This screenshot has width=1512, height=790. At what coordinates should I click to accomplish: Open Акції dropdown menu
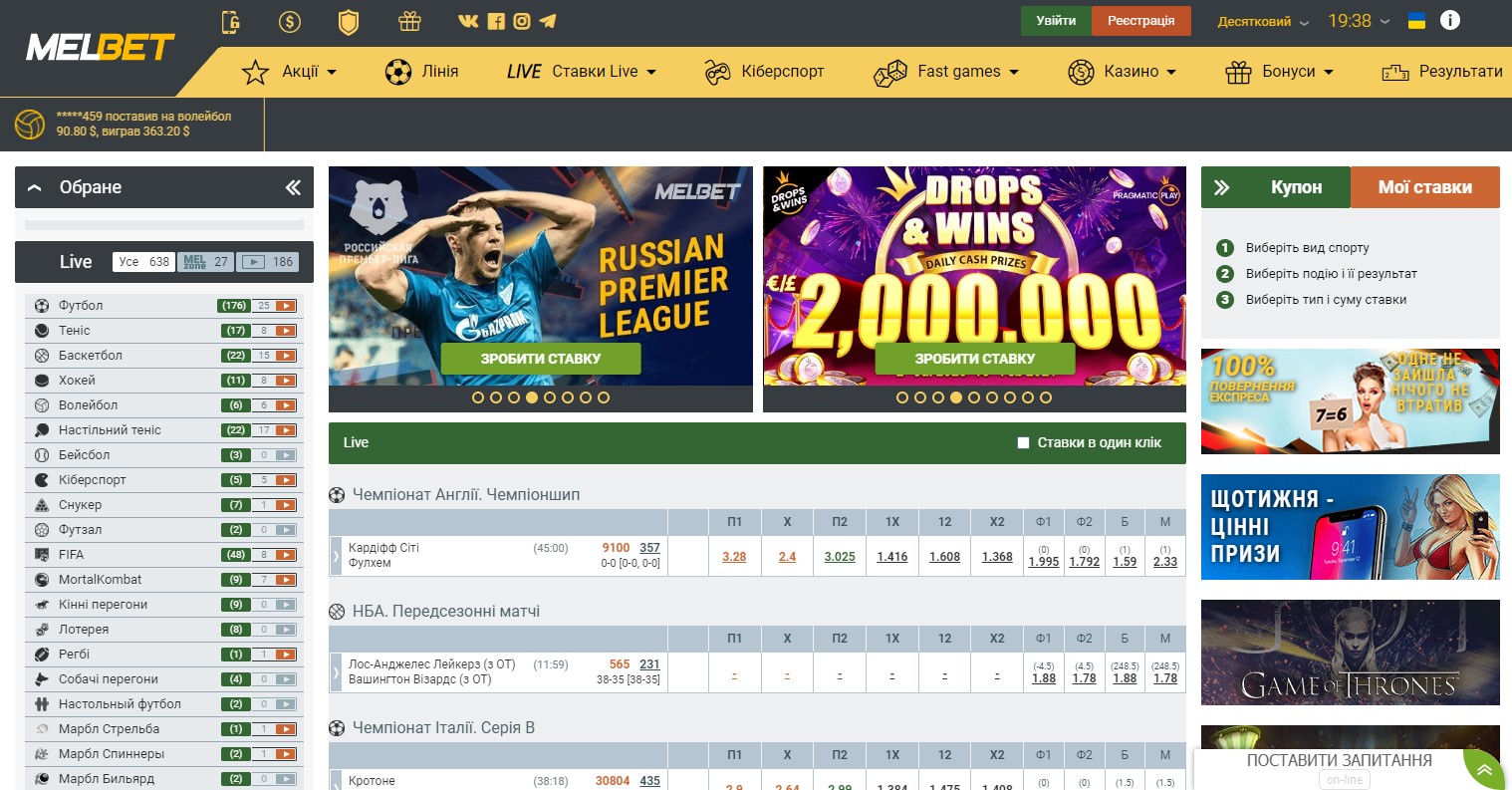(290, 72)
